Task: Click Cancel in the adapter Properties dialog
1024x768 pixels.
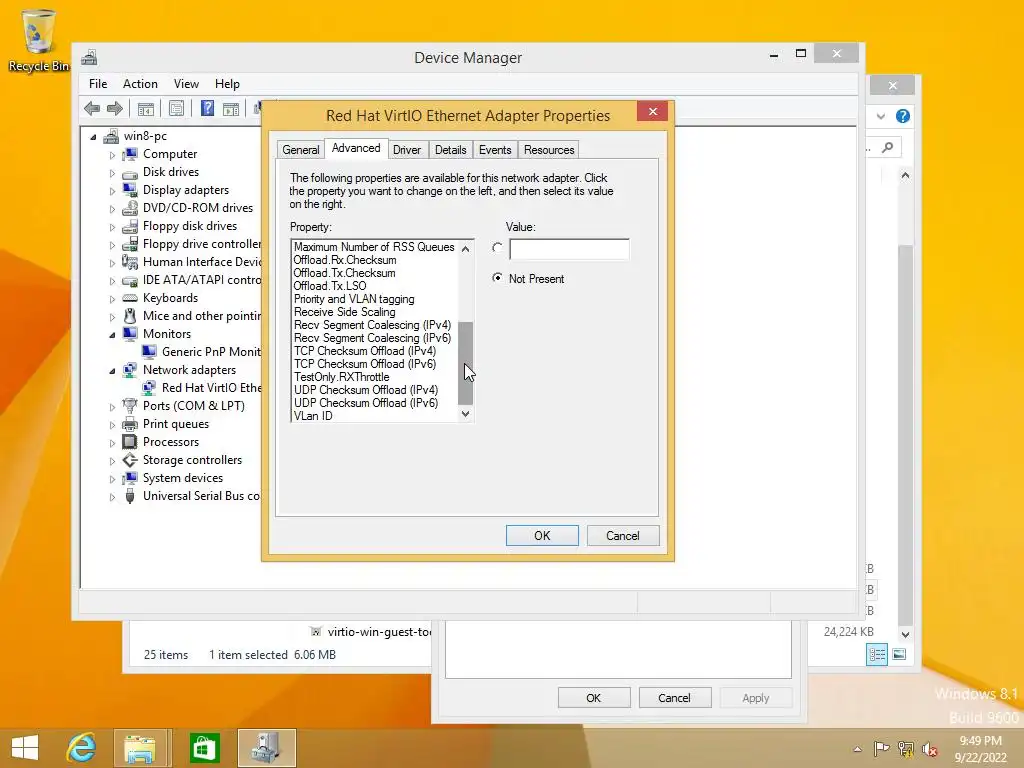Action: point(623,536)
